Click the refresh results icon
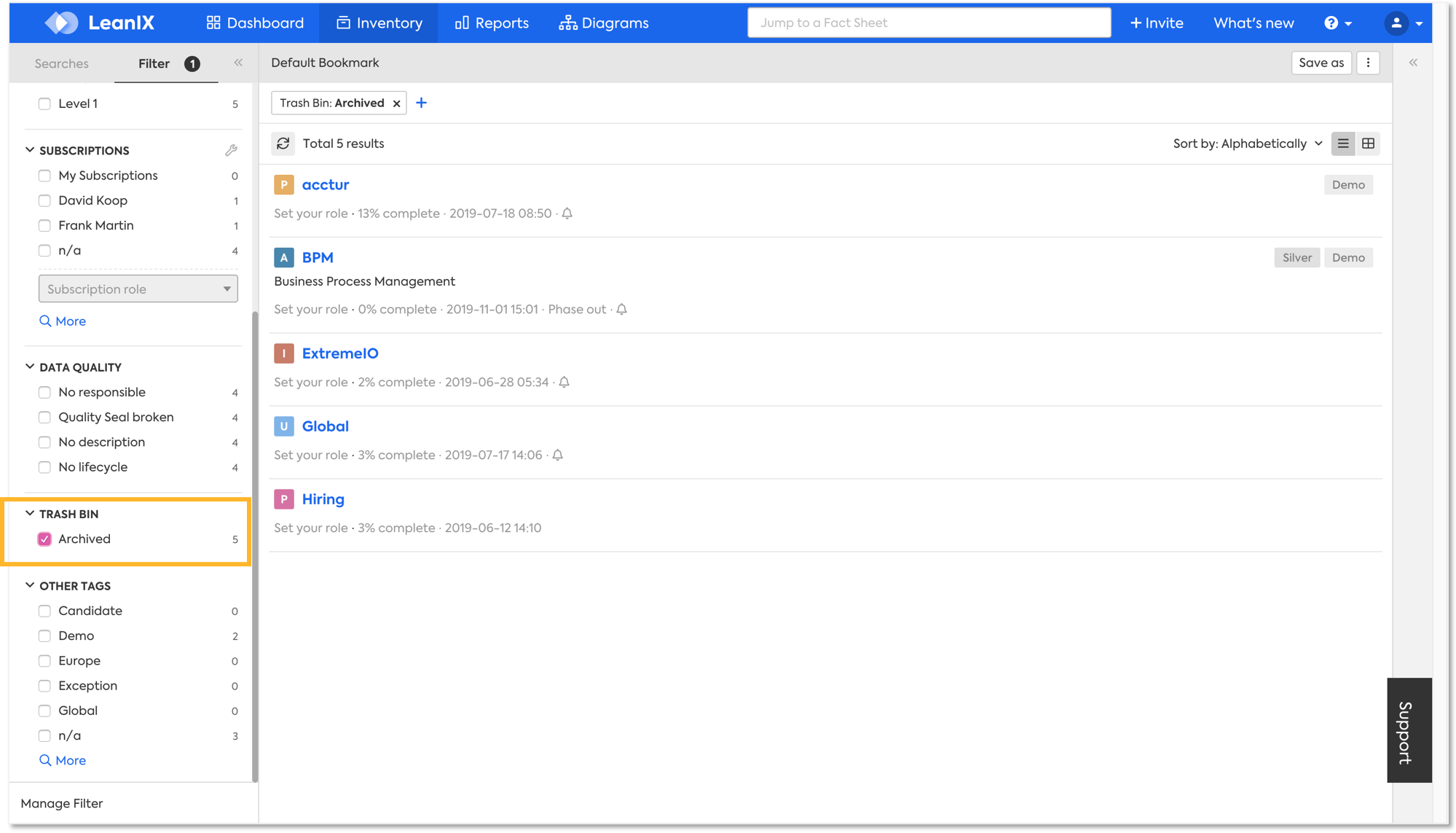 pyautogui.click(x=283, y=144)
